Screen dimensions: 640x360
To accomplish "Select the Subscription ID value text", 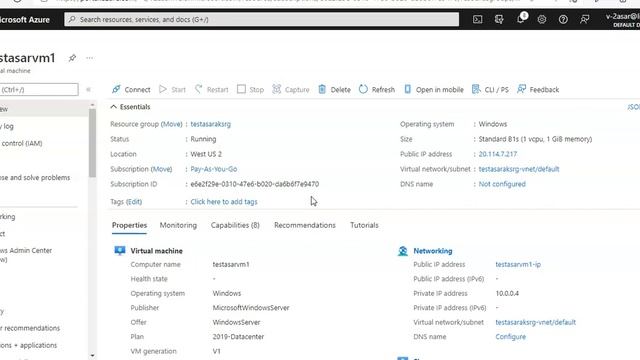I will [255, 184].
